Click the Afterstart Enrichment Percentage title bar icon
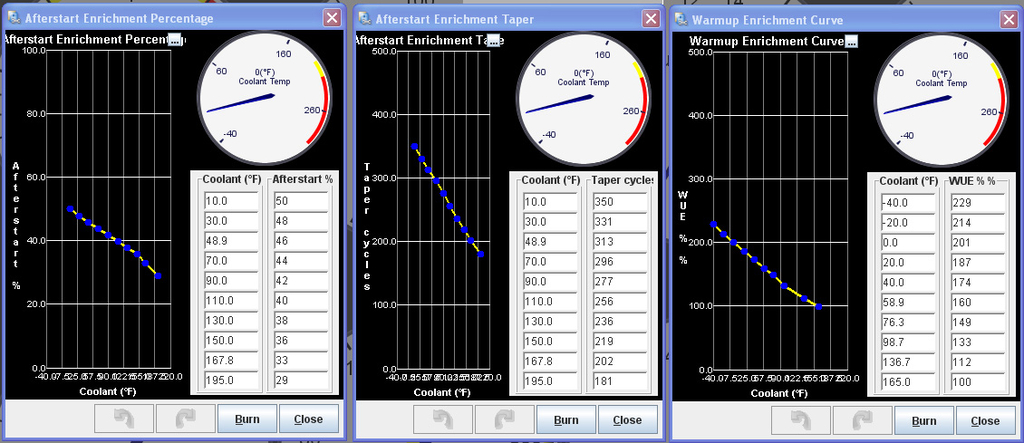This screenshot has height=443, width=1024. [x=13, y=18]
